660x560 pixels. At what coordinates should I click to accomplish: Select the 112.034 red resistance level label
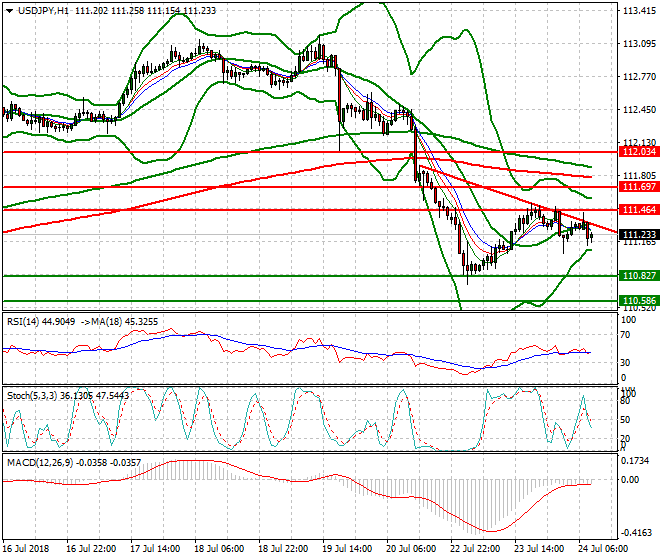point(639,152)
